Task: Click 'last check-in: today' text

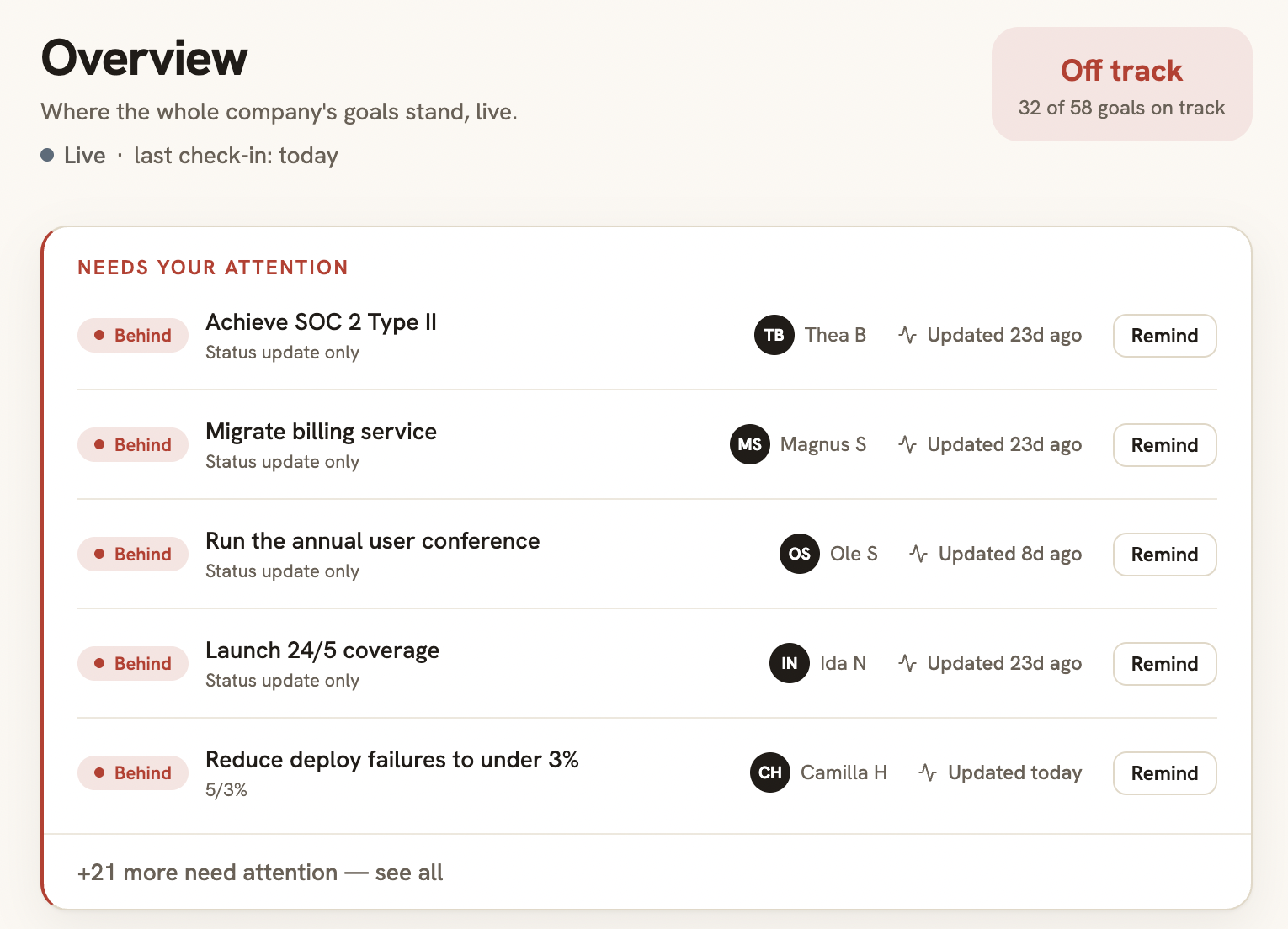Action: (236, 156)
